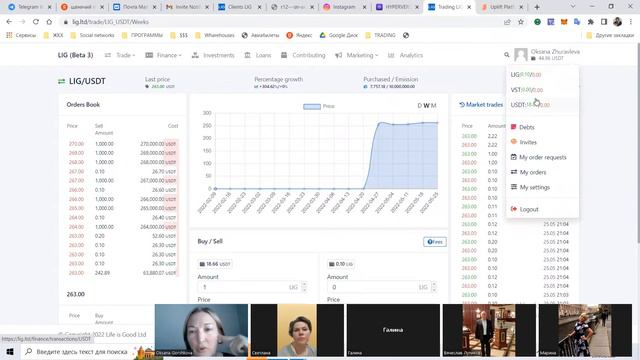This screenshot has height=360, width=640.
Task: Reload the page with the refresh icon
Action: pos(36,22)
